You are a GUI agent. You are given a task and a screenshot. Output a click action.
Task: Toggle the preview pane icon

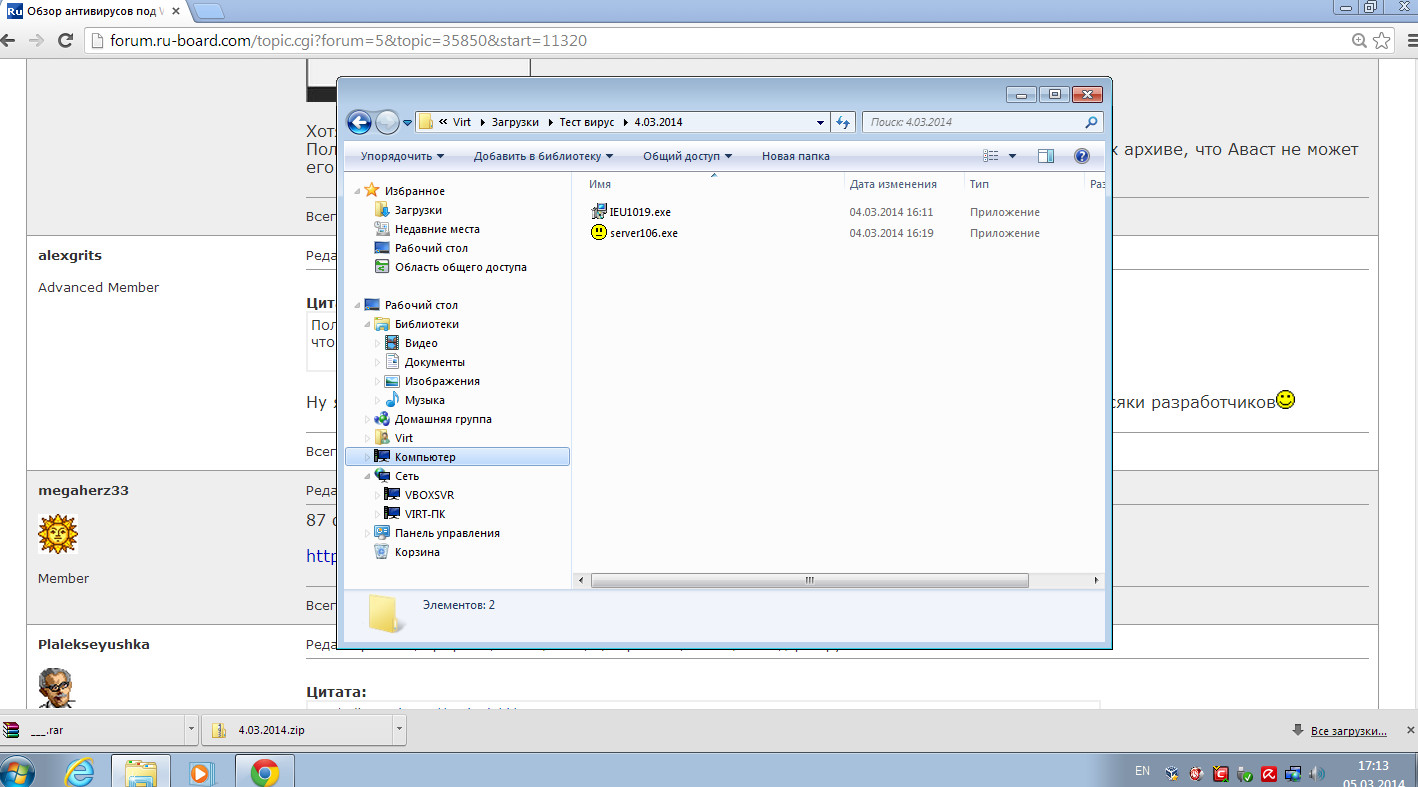pos(1046,156)
